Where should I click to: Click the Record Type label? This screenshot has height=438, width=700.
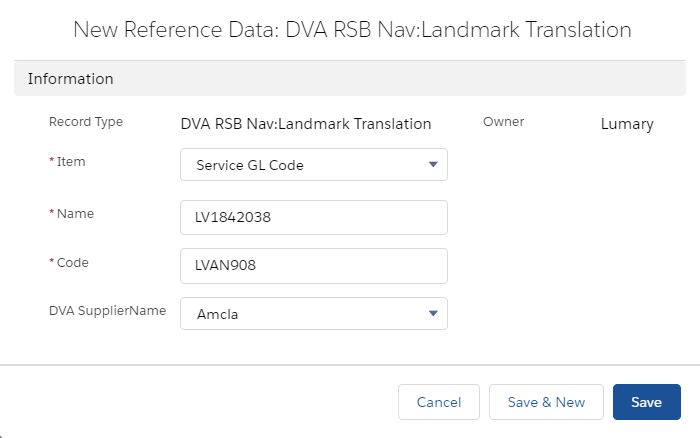tap(86, 122)
